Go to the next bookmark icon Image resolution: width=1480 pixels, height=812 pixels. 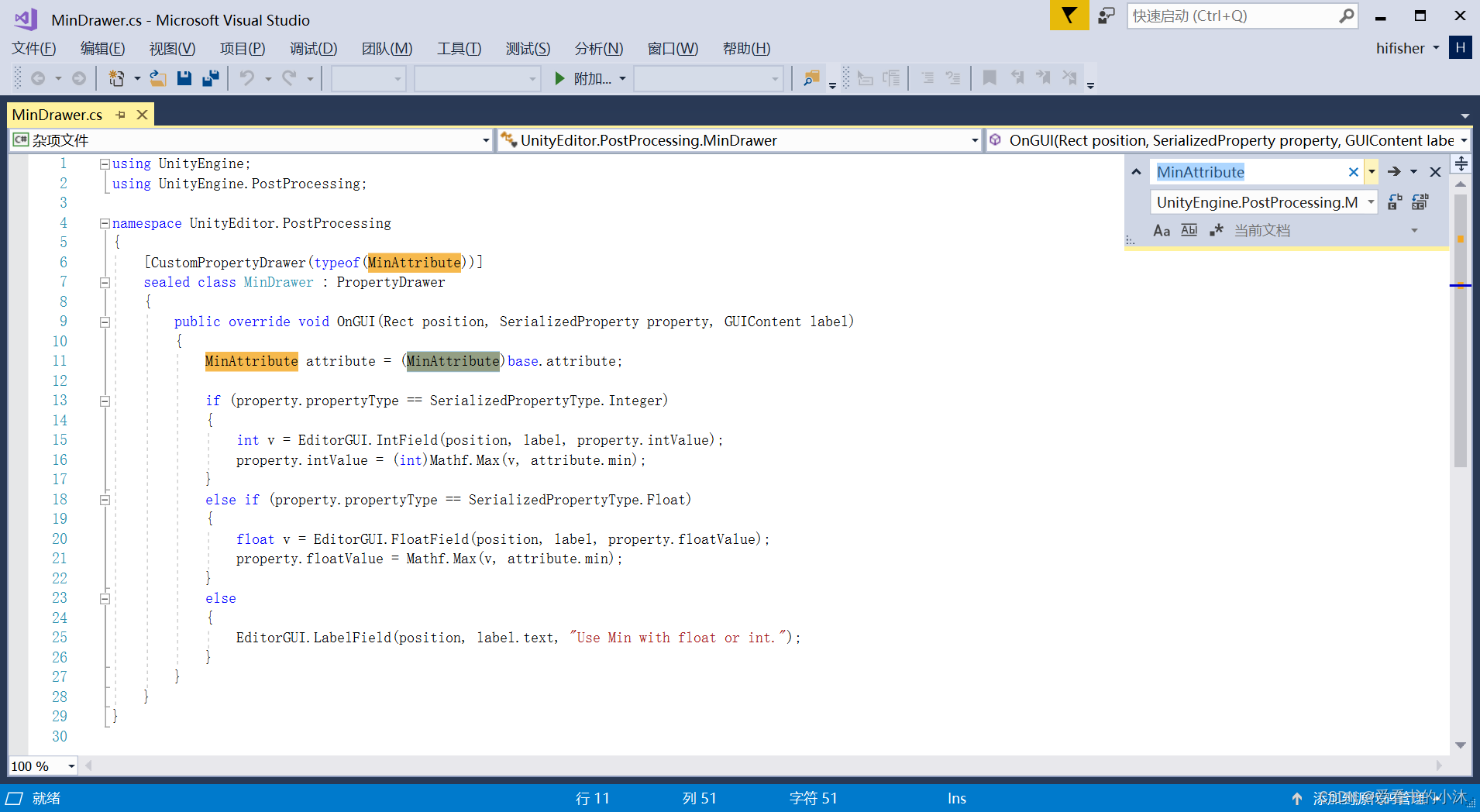point(1044,78)
